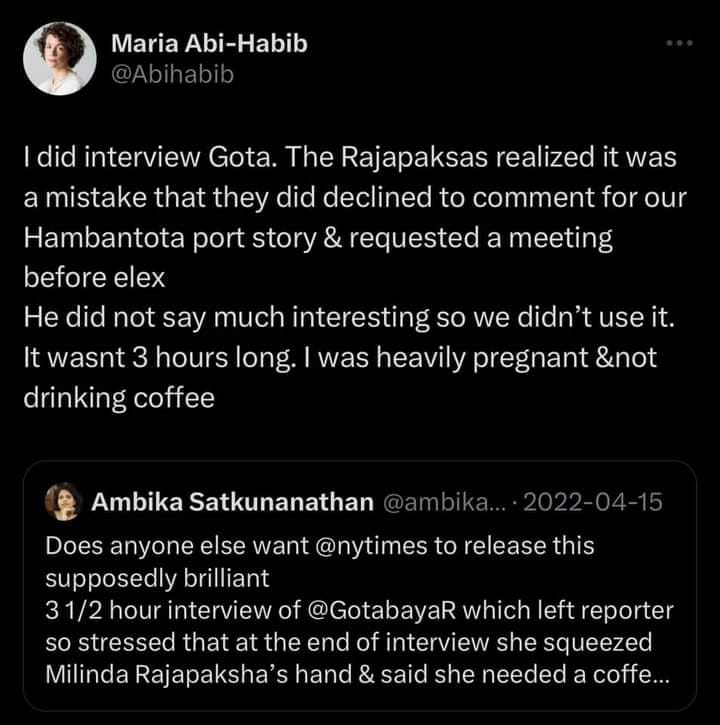720x725 pixels.
Task: Click the 2022-04-15 date of quoted tweet
Action: [x=593, y=502]
